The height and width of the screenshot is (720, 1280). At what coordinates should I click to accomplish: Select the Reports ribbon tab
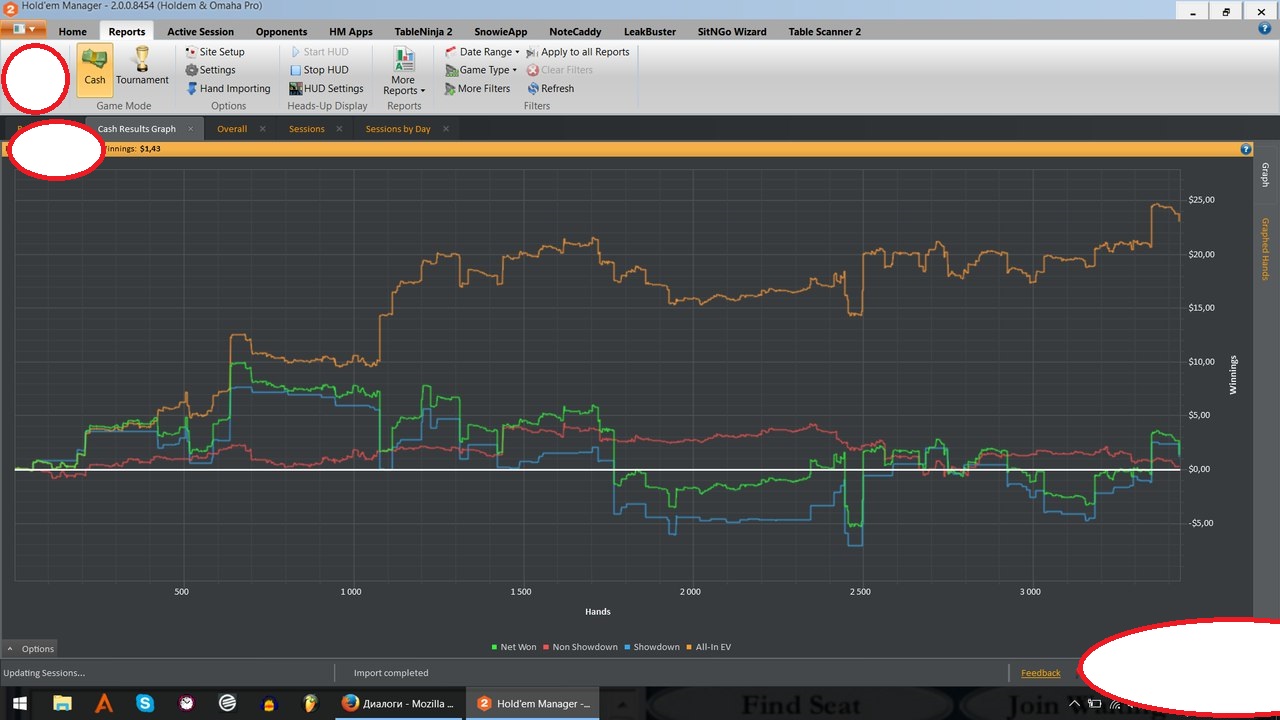[x=127, y=32]
